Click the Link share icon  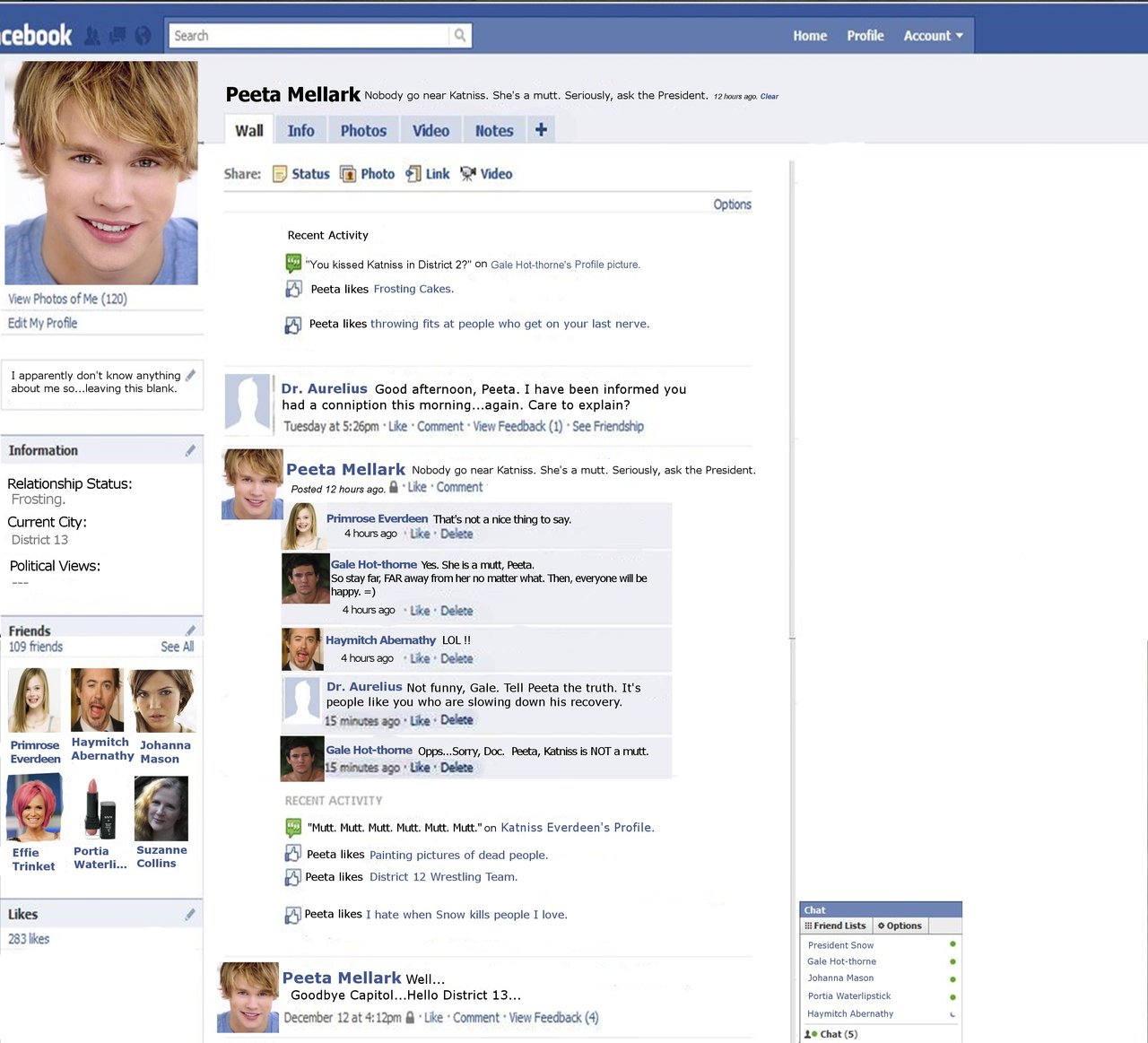click(x=413, y=174)
